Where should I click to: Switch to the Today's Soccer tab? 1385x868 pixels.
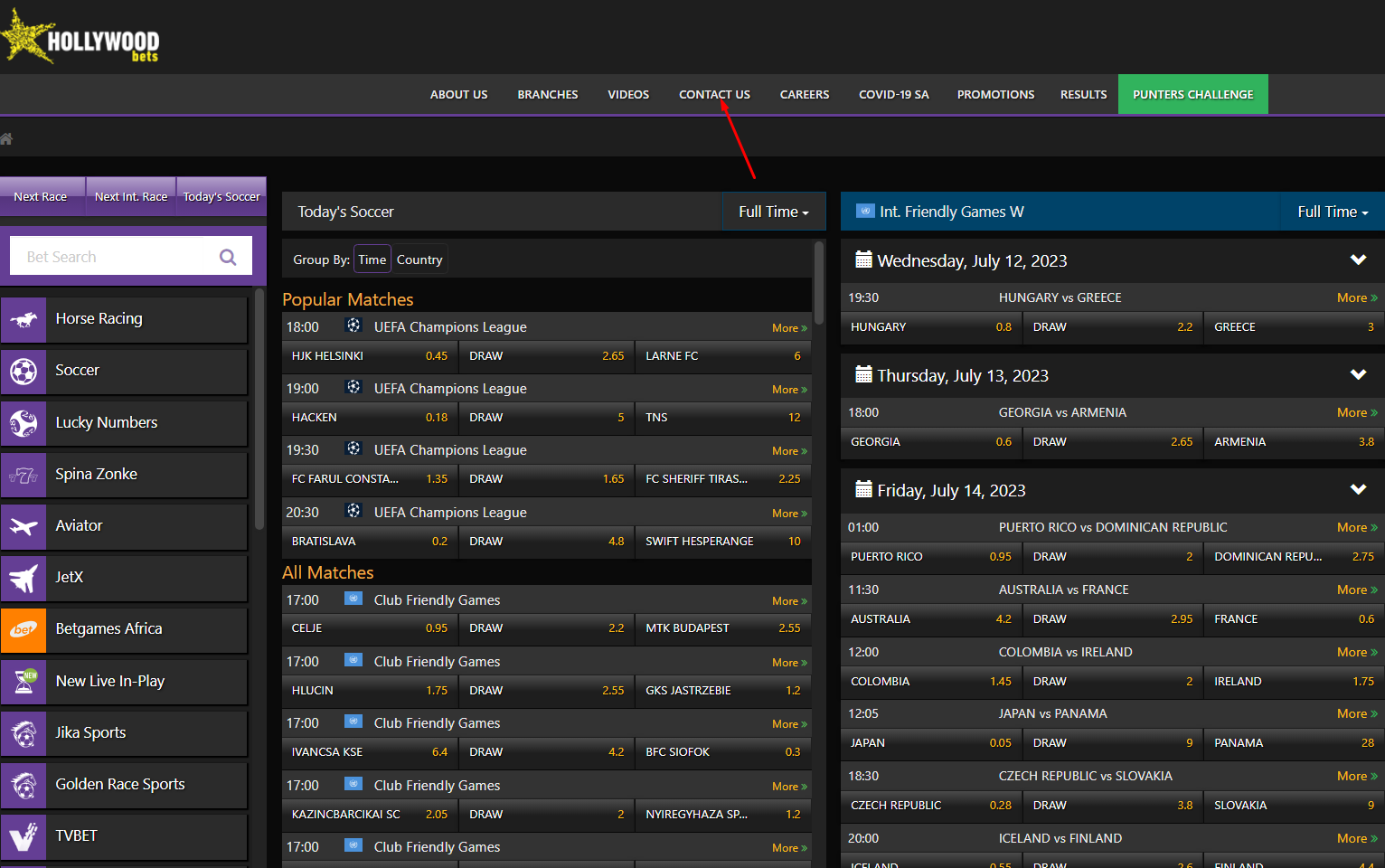pyautogui.click(x=221, y=196)
